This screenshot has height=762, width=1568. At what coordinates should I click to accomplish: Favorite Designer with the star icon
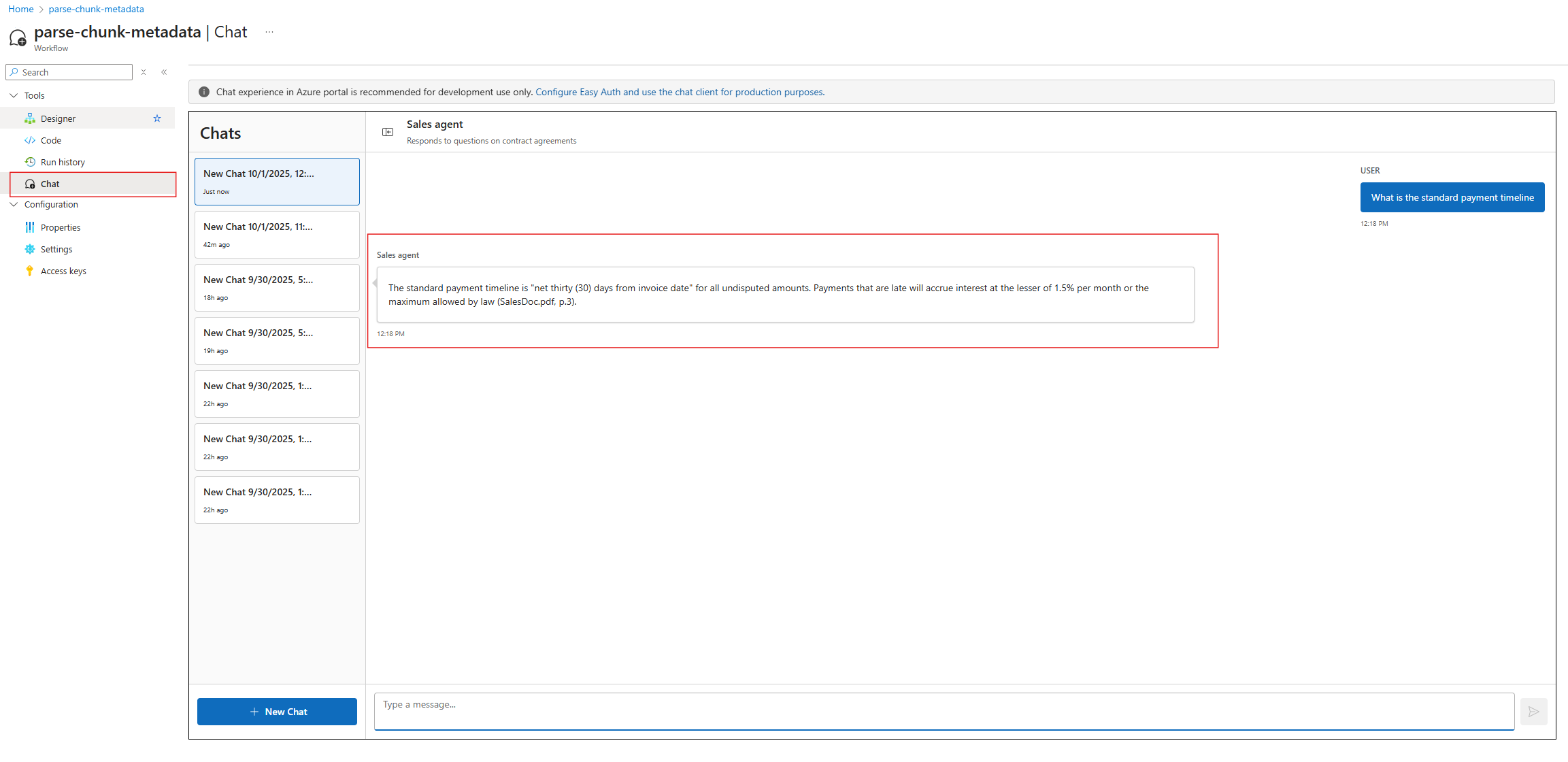pos(157,118)
